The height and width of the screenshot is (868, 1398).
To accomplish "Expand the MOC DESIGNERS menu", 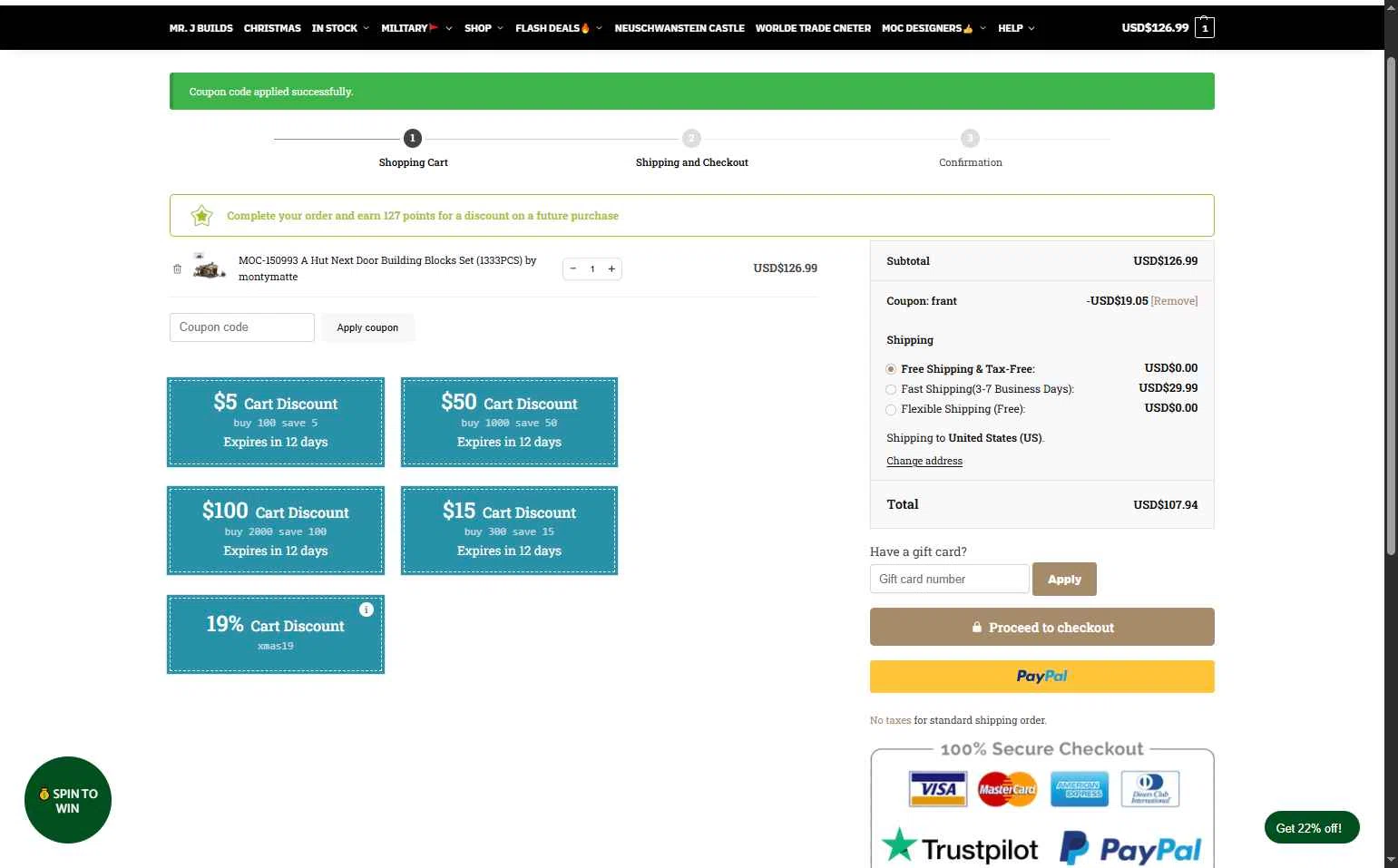I will click(x=934, y=28).
